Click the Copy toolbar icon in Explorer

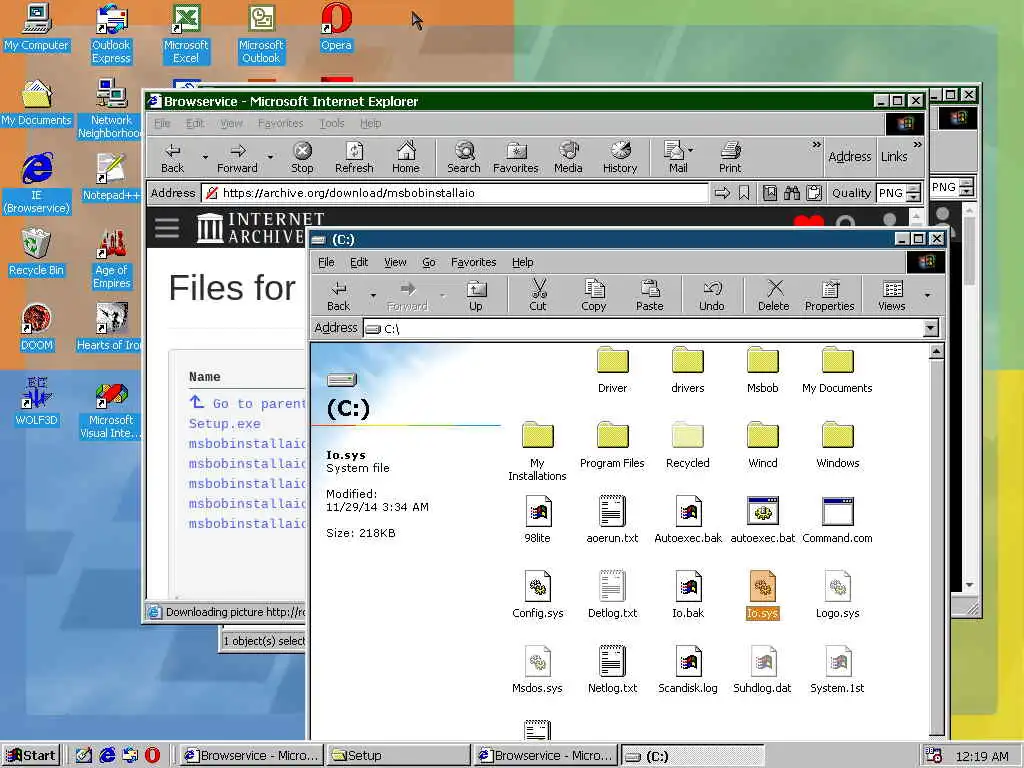594,295
